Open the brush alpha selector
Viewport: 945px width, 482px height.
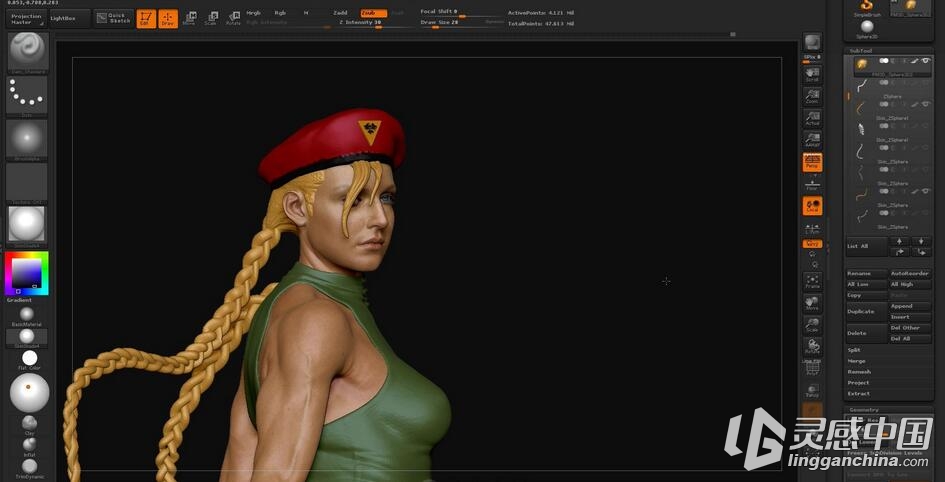tap(27, 140)
